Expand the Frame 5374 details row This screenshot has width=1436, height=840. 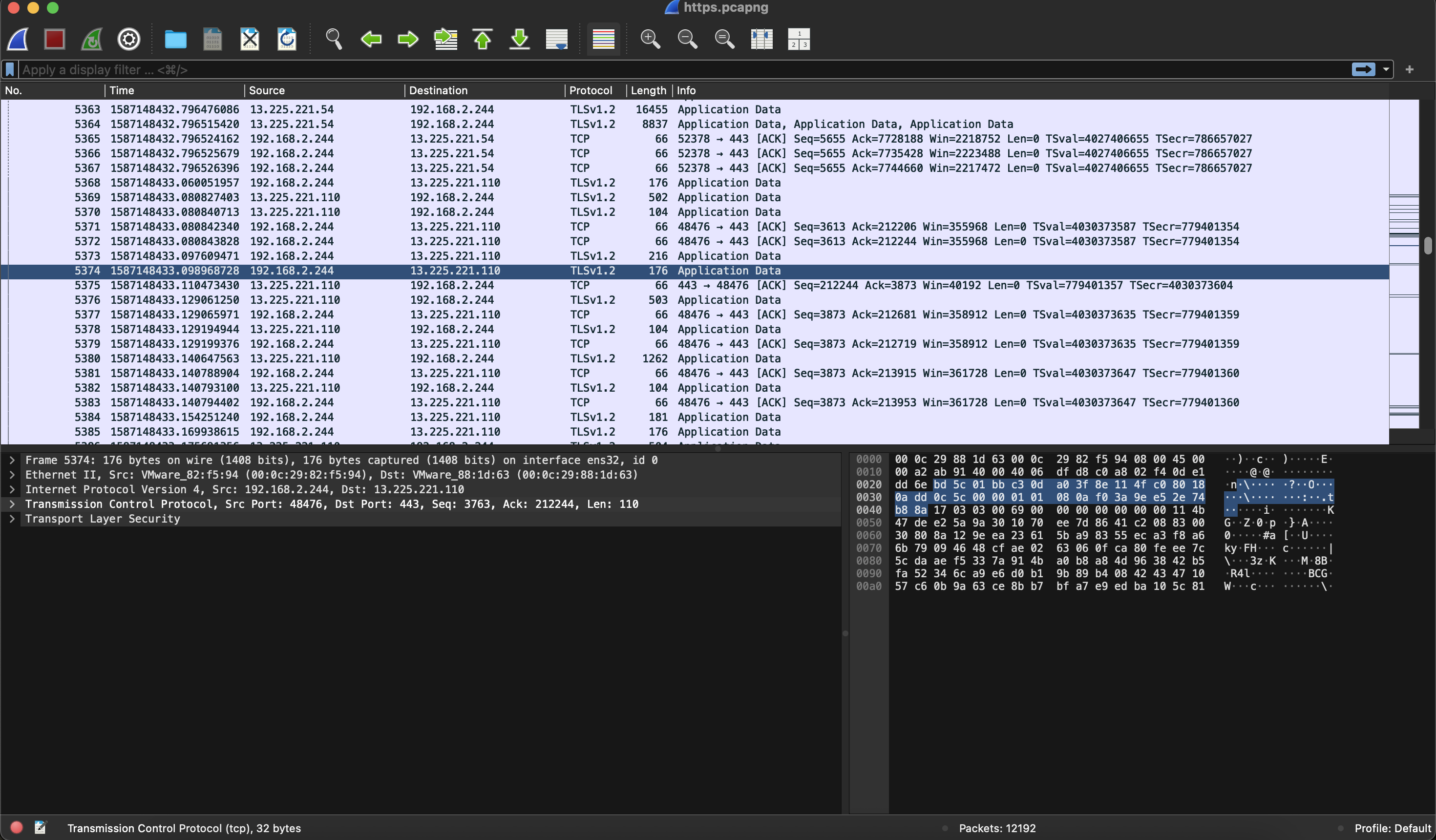click(12, 460)
